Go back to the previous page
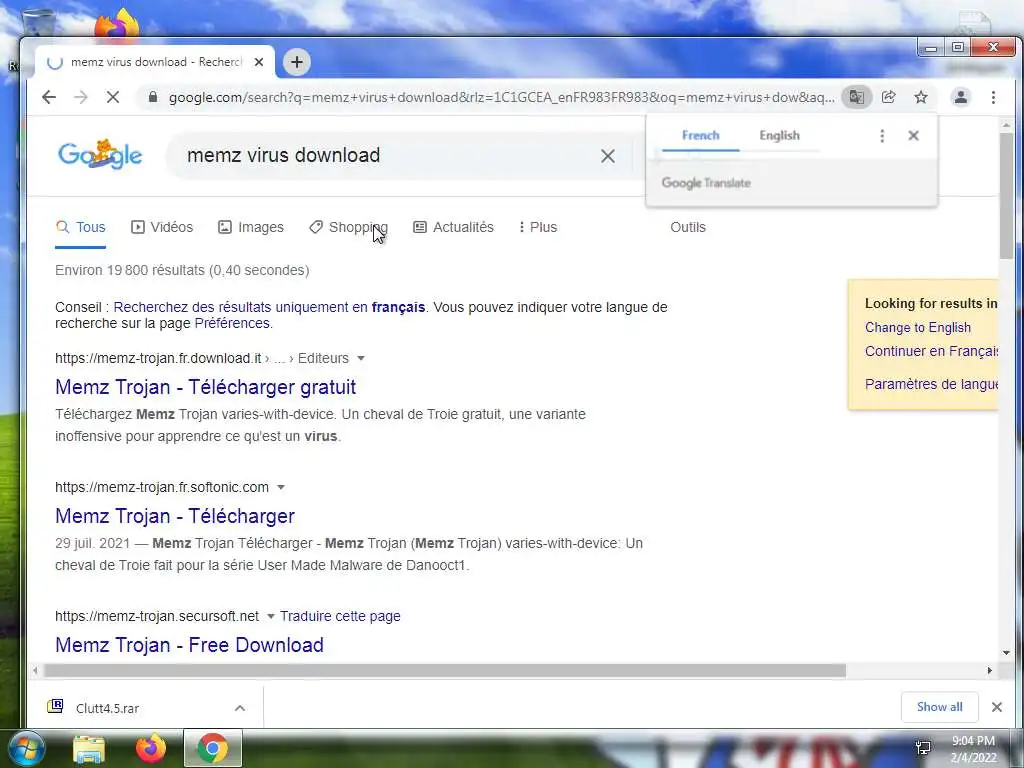 click(x=49, y=97)
